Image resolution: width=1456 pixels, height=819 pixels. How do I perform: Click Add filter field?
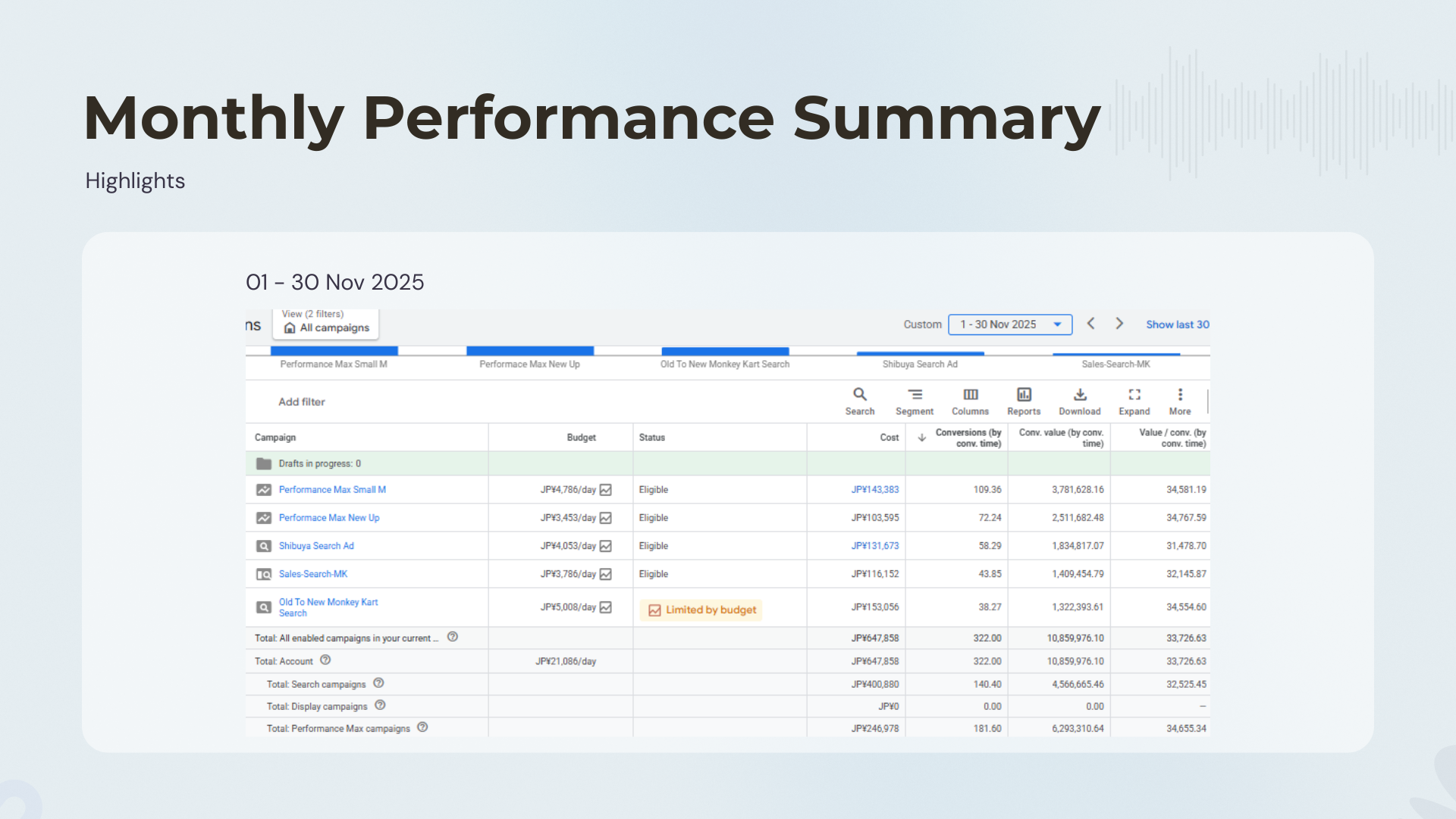coord(302,402)
